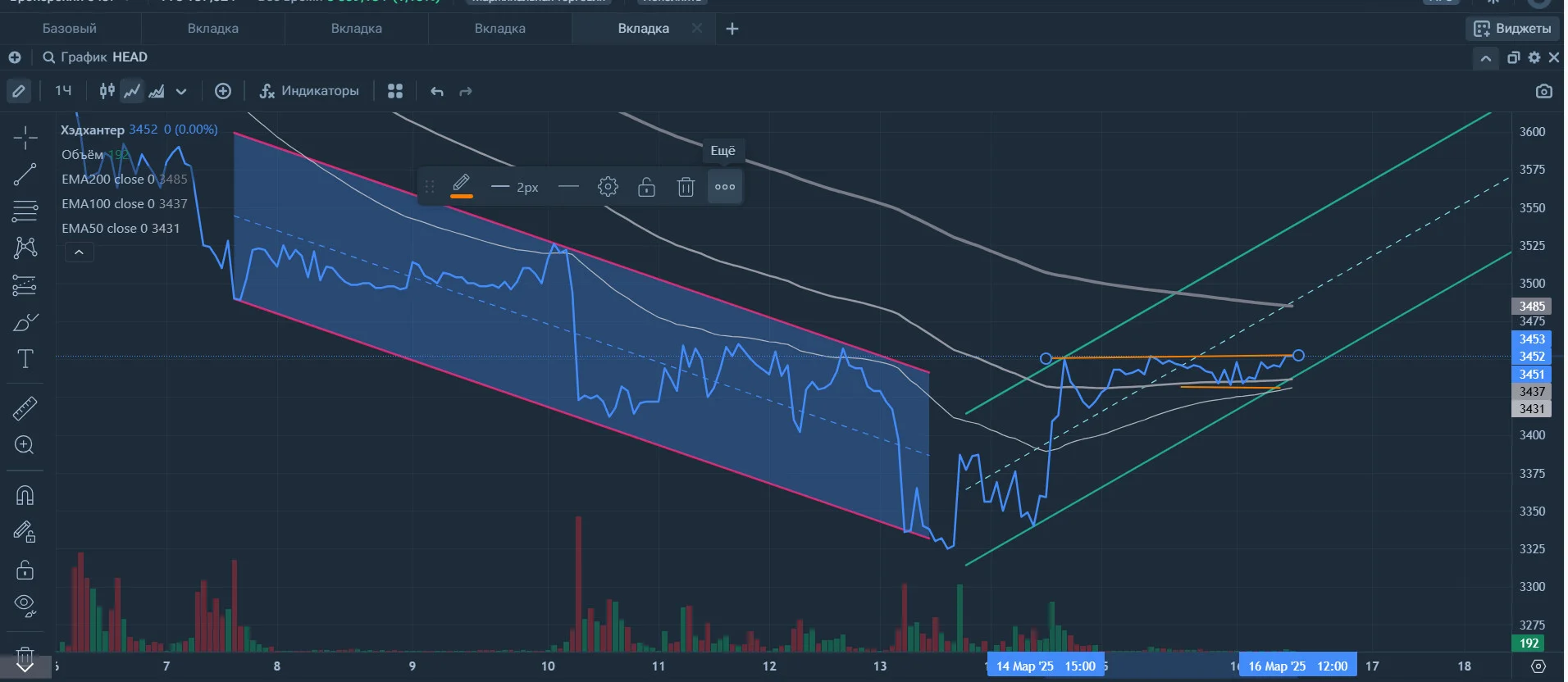Click the 16 Мар '25 12:00 time label
The image size is (1568, 682).
1297,666
